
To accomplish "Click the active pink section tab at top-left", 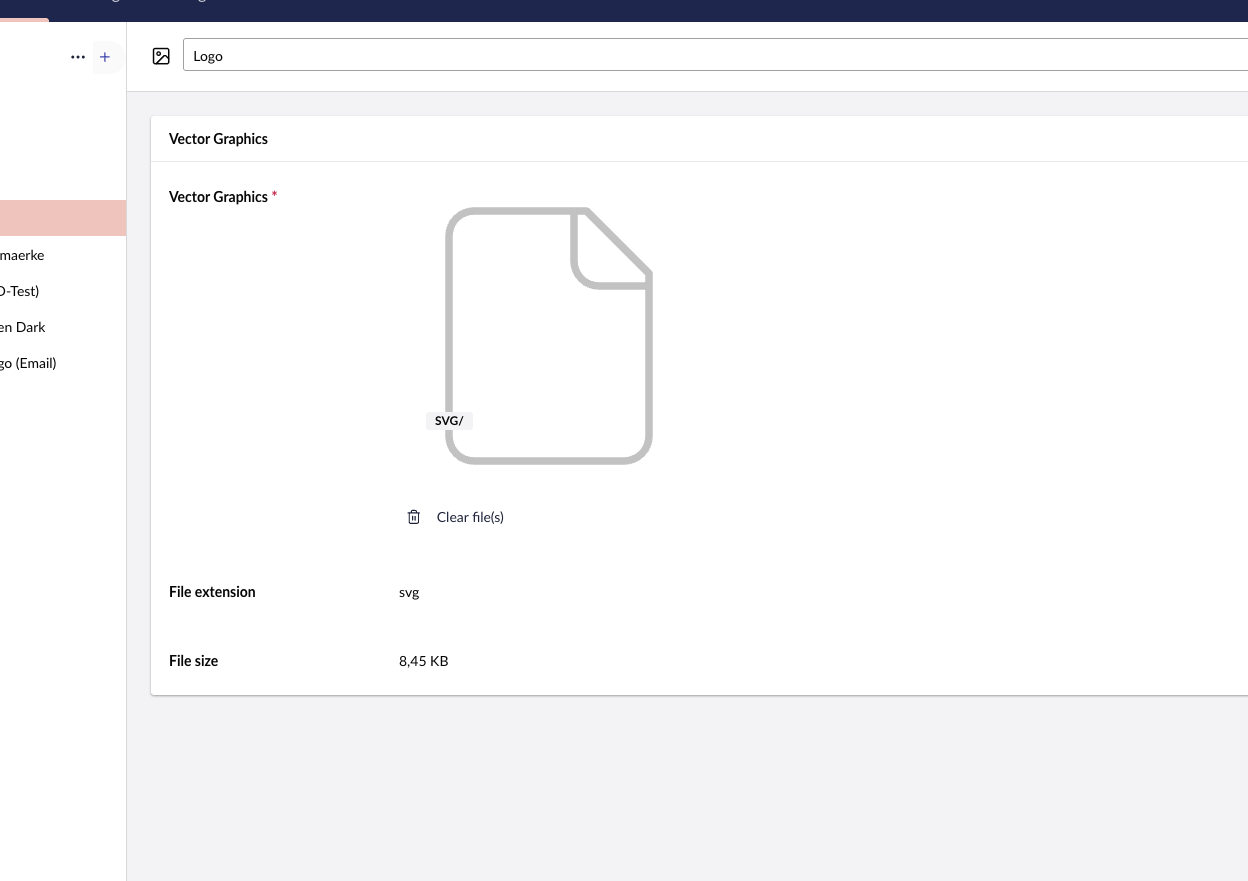I will pyautogui.click(x=24, y=19).
